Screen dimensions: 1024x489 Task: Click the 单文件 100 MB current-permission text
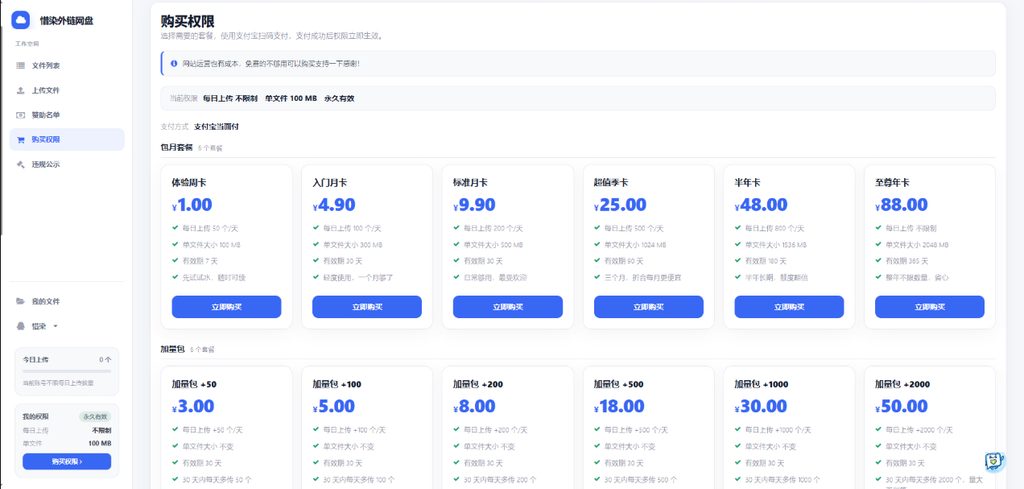(x=291, y=99)
